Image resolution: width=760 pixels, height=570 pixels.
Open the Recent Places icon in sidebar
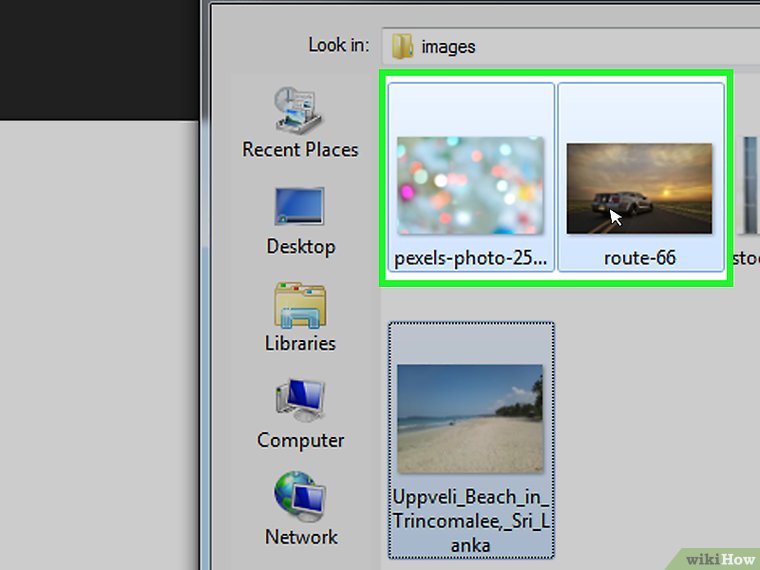(299, 111)
